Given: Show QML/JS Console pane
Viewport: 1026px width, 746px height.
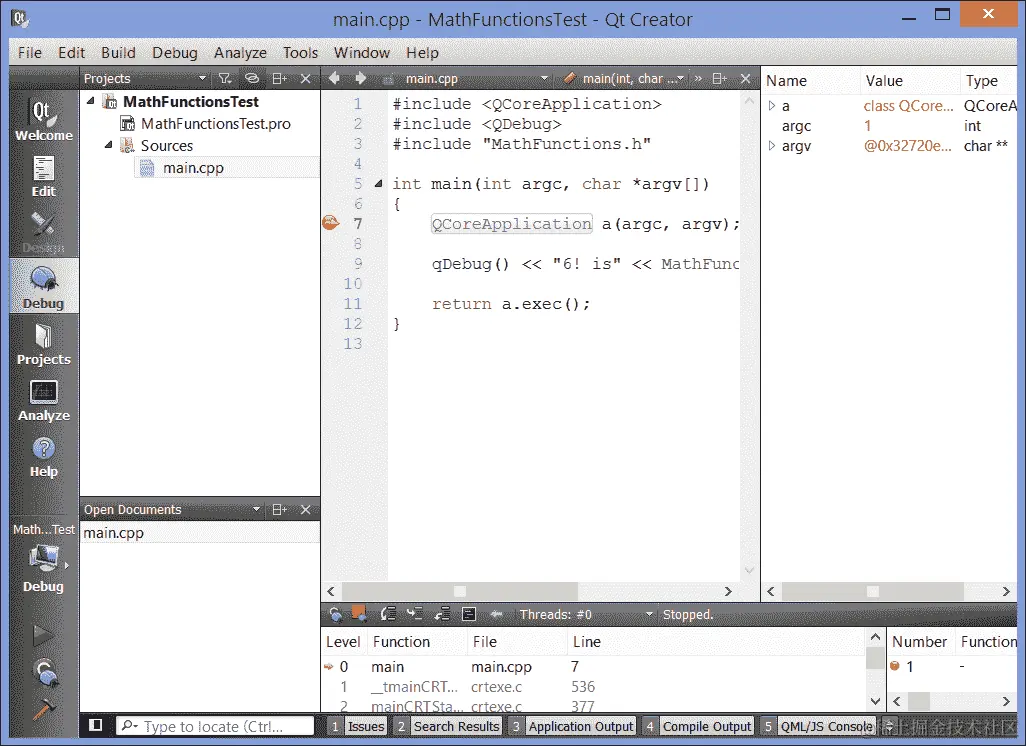Looking at the screenshot, I should [x=818, y=726].
